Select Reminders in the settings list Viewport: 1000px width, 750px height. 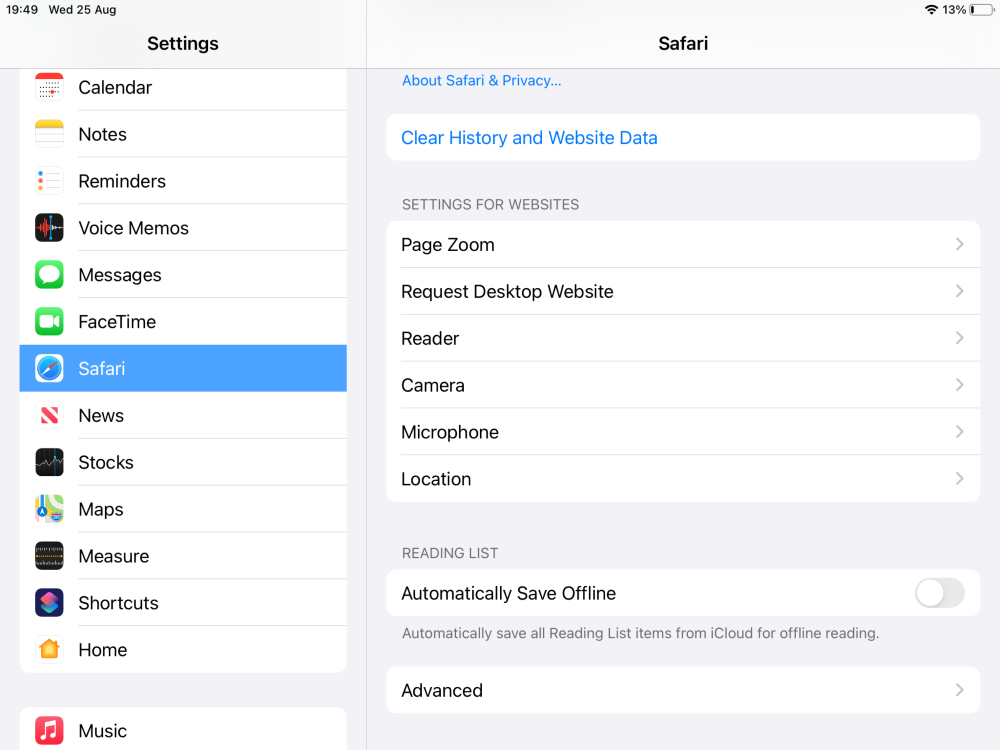122,181
